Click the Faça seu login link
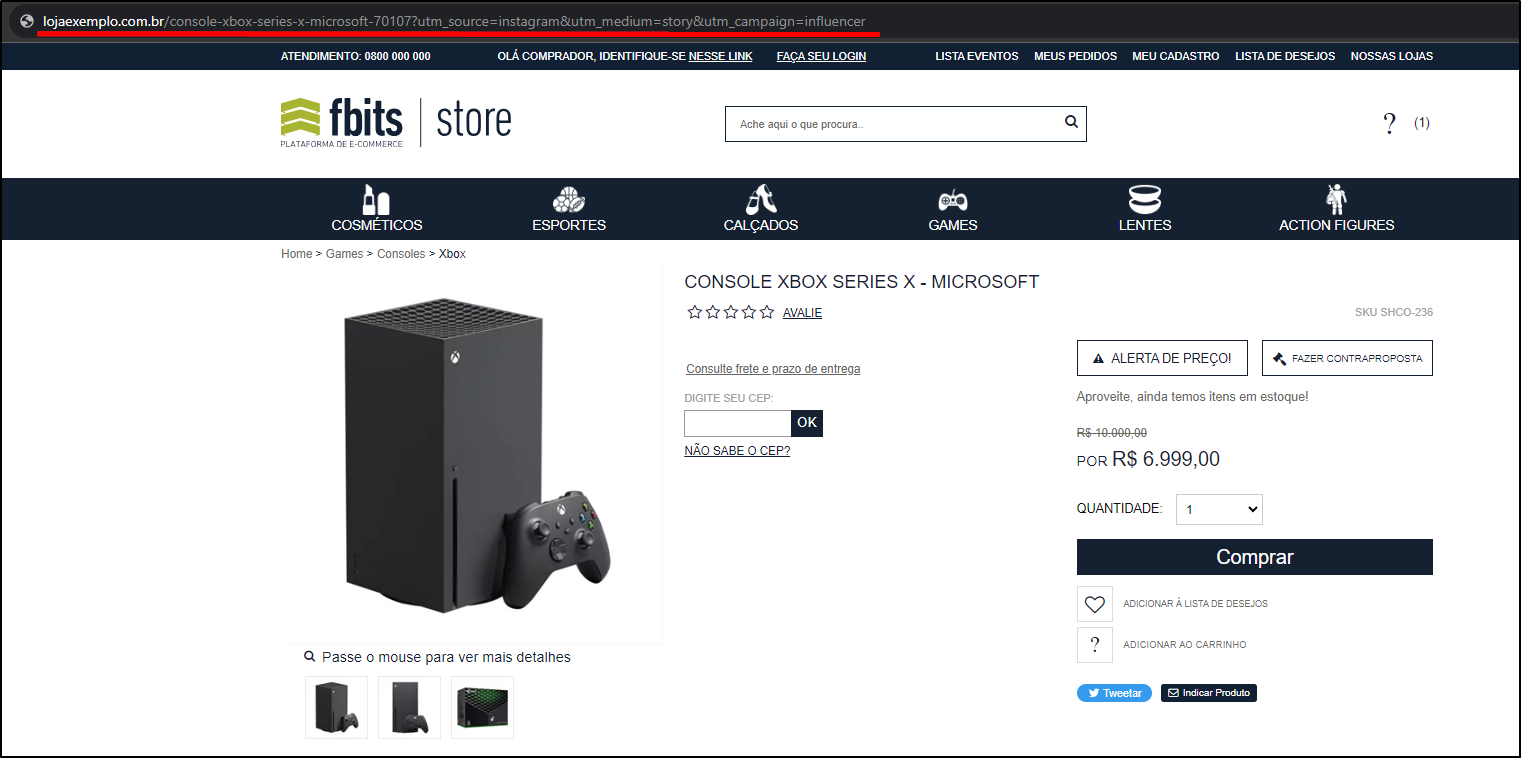The height and width of the screenshot is (758, 1521). click(821, 56)
